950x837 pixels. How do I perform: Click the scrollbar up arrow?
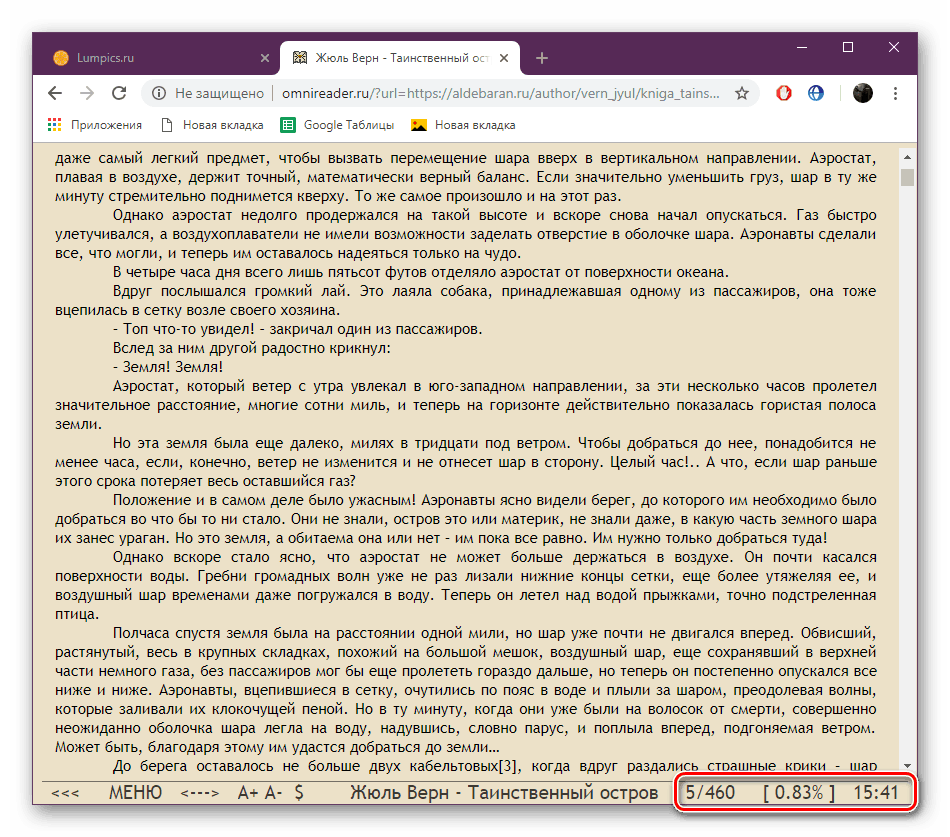(907, 157)
